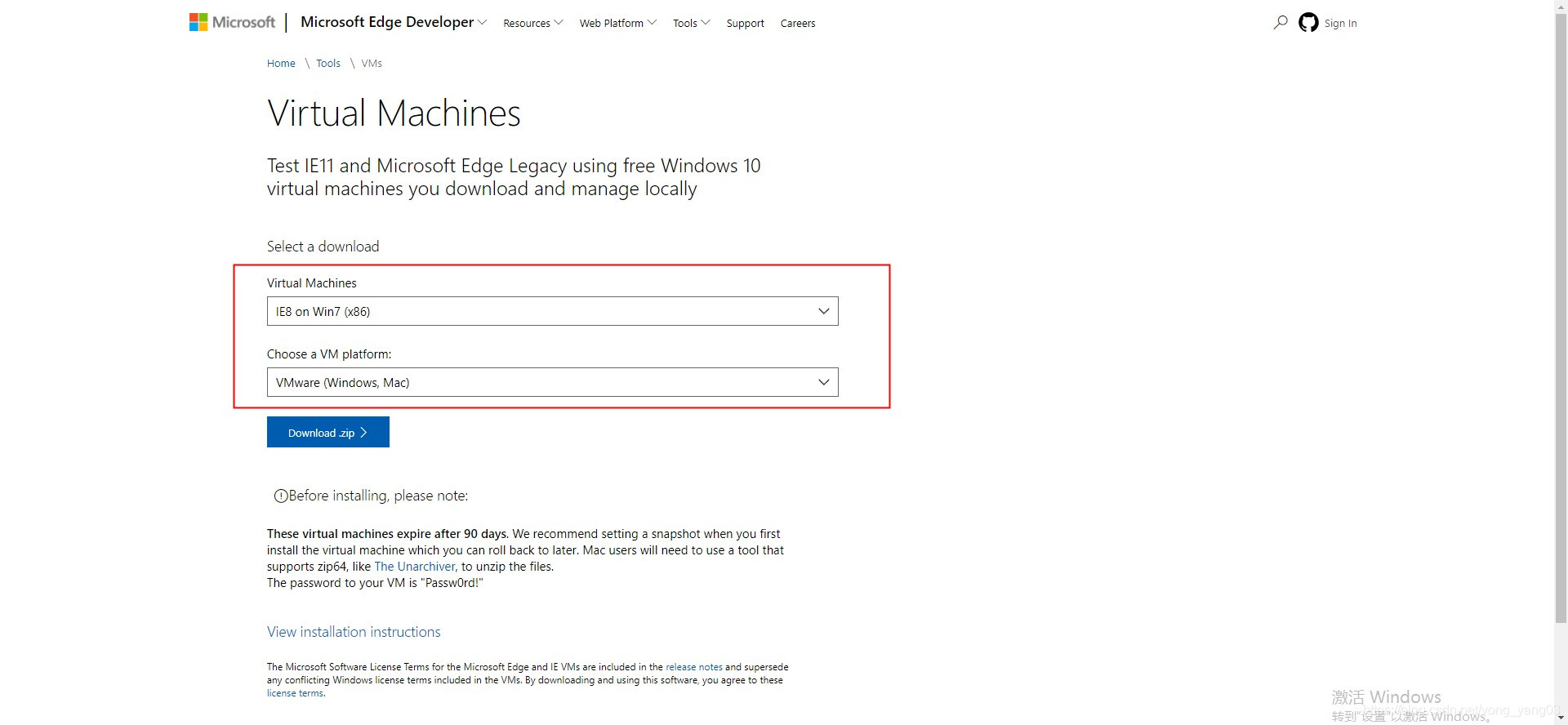Click 'These virtual machines expire after 90 days' text
Screen dimensions: 1568x725
tap(388, 534)
